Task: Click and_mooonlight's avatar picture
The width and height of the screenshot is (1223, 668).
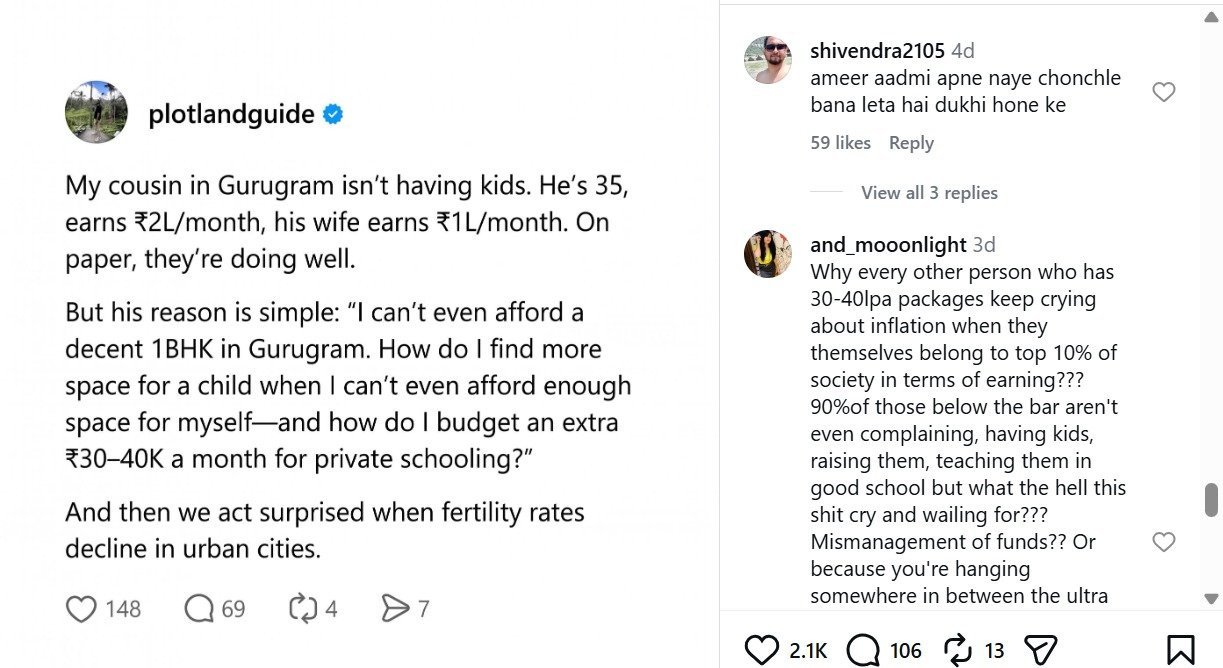Action: coord(768,254)
